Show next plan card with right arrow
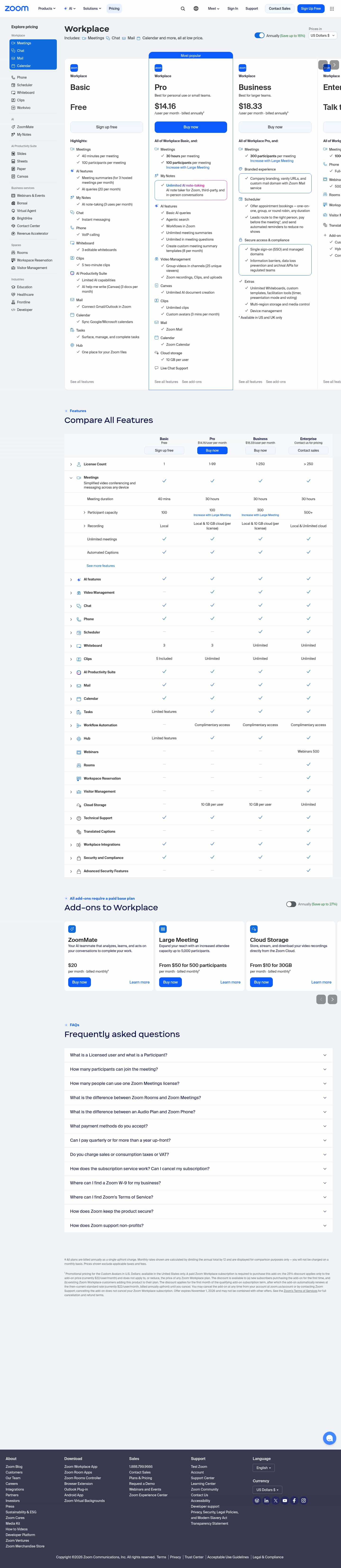341x1568 pixels. [x=334, y=64]
